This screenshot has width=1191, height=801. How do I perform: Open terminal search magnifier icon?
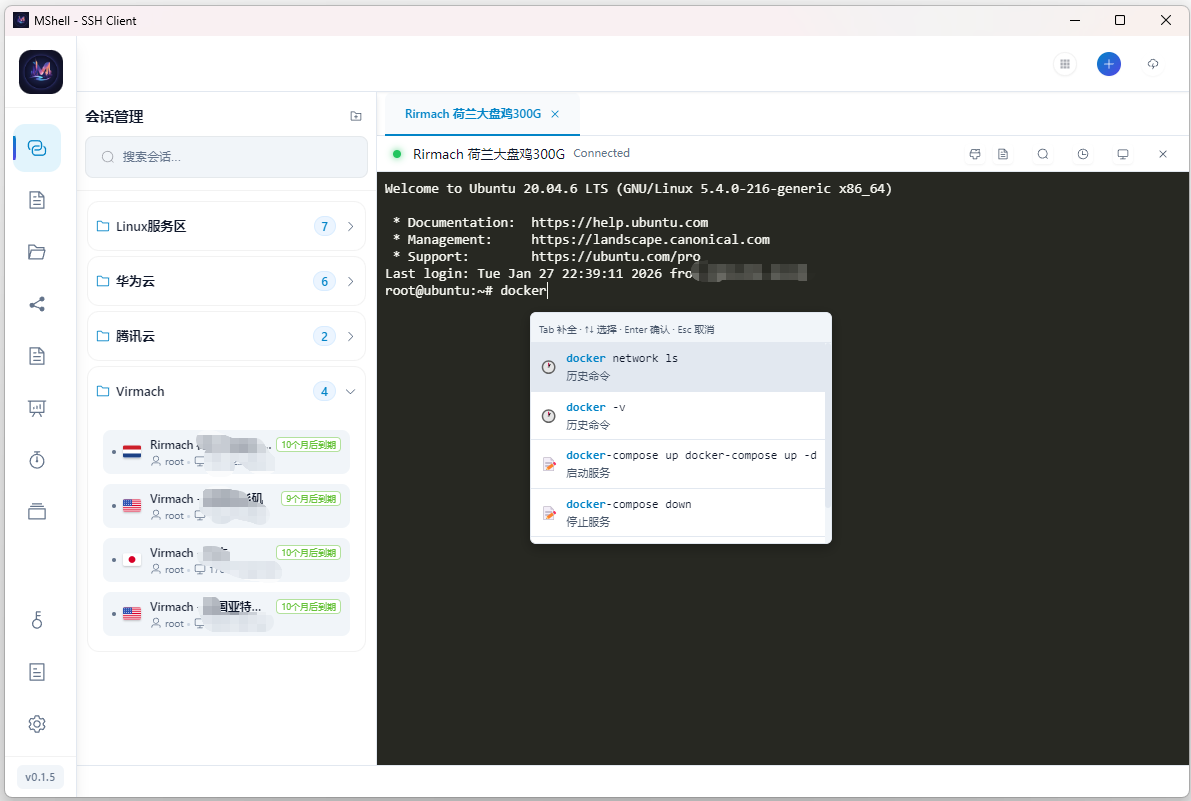click(x=1043, y=154)
